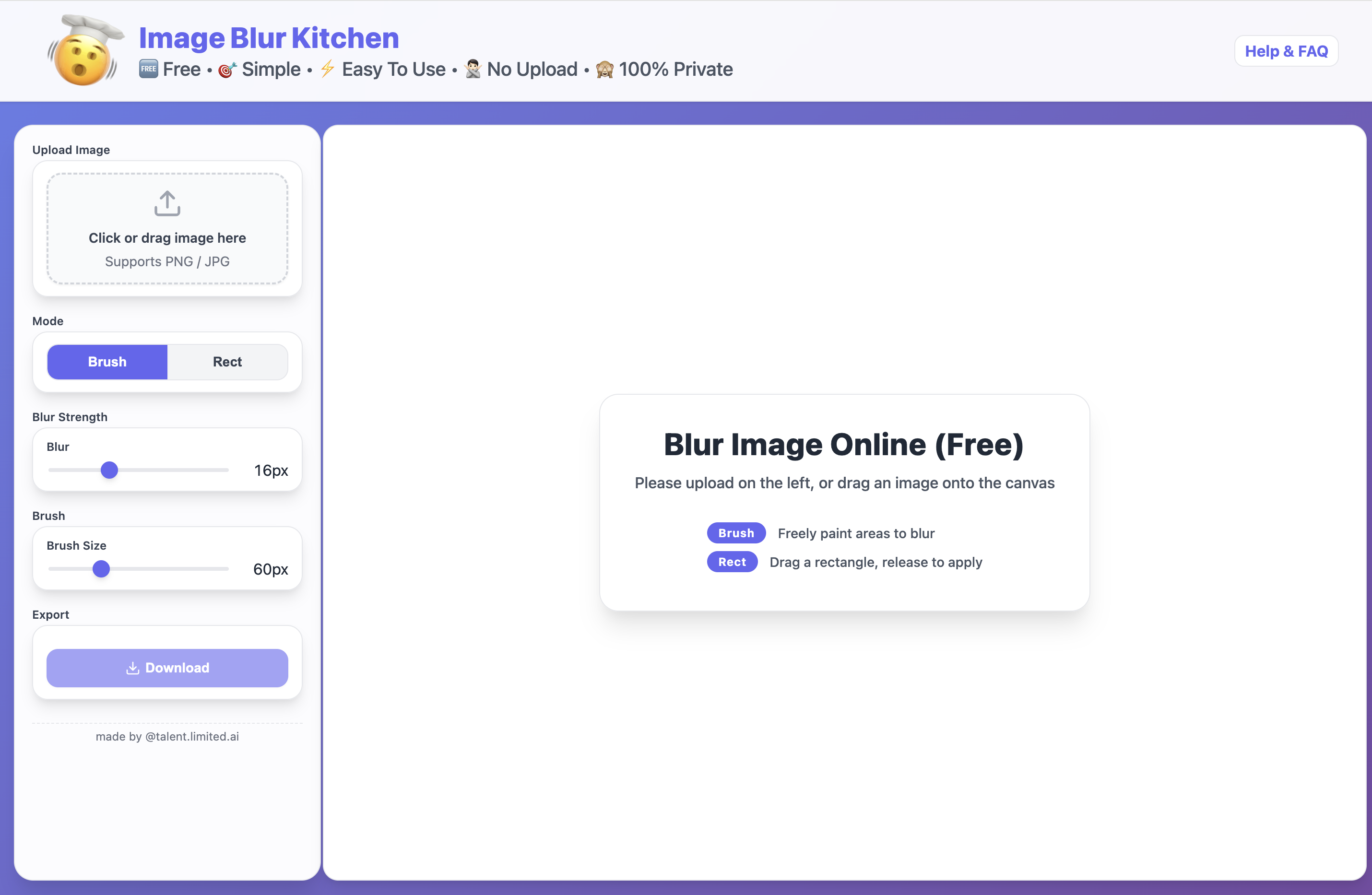The image size is (1372, 895).
Task: Click the download icon inside the Download button
Action: pos(133,668)
